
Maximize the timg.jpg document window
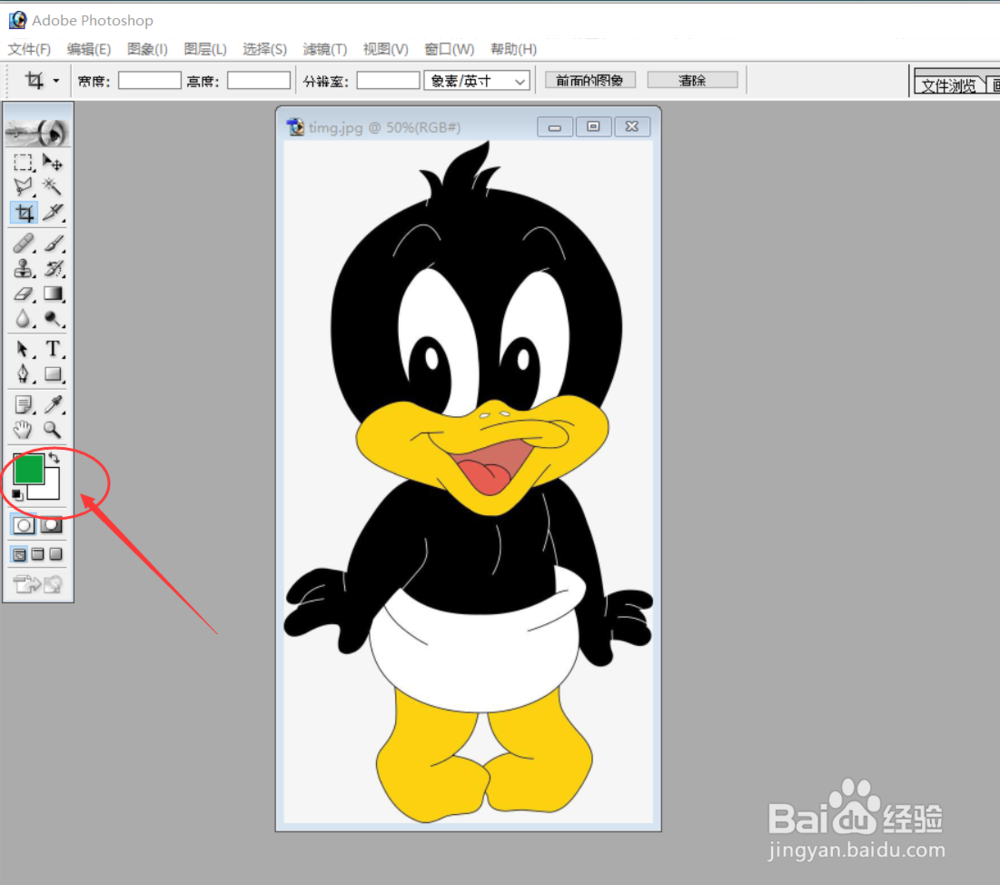click(x=593, y=127)
